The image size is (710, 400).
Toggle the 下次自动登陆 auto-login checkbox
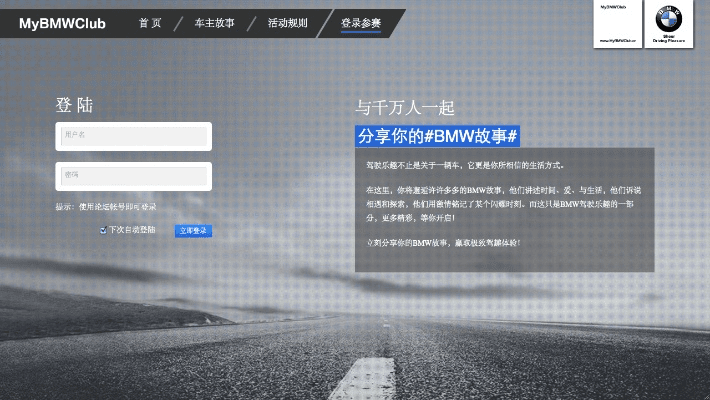[103, 230]
